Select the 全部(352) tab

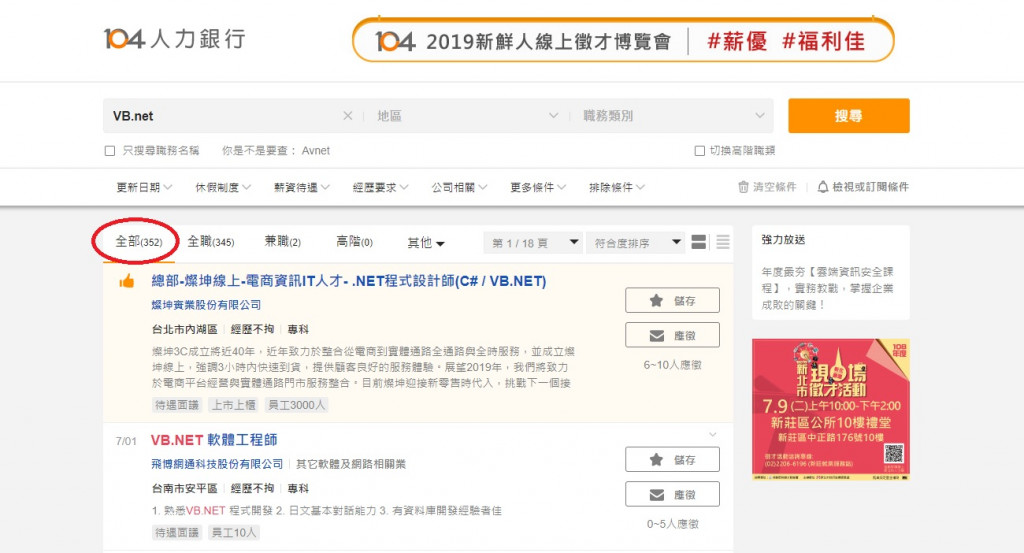[138, 242]
